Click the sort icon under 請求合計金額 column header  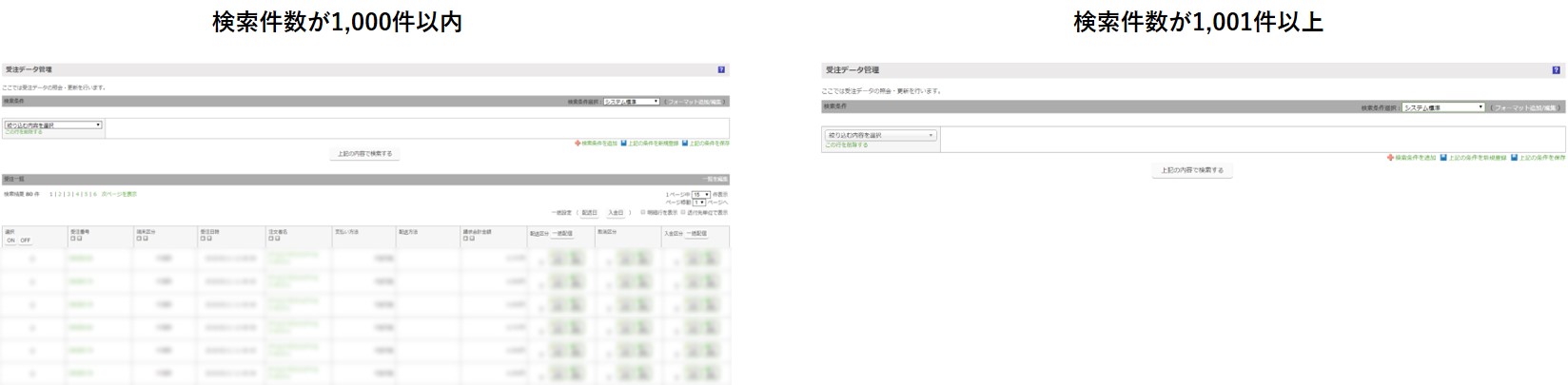point(465,239)
